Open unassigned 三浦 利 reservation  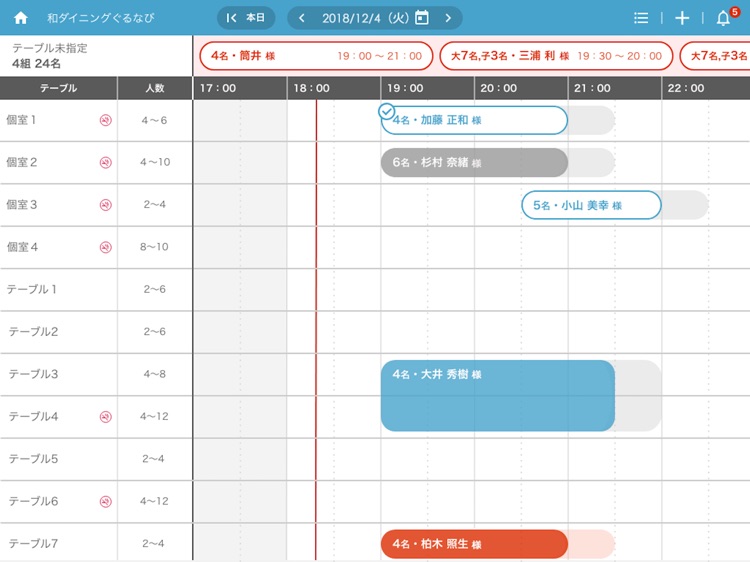556,56
